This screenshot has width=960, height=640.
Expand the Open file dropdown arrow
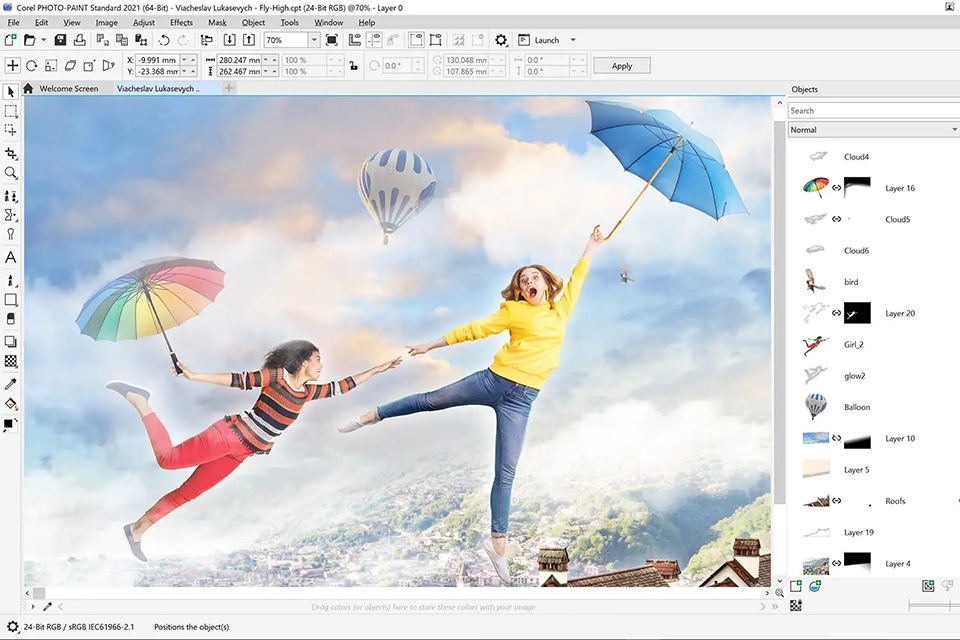tap(42, 40)
